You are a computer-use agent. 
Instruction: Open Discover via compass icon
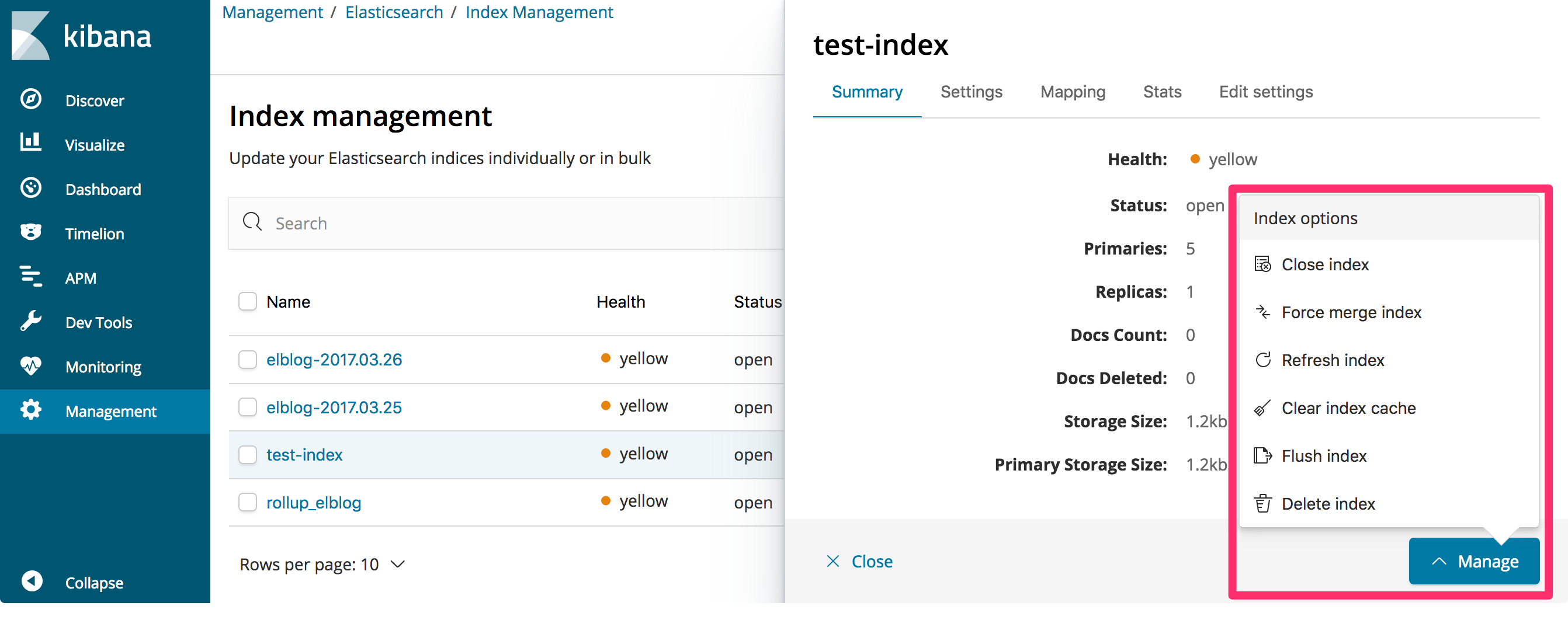31,99
